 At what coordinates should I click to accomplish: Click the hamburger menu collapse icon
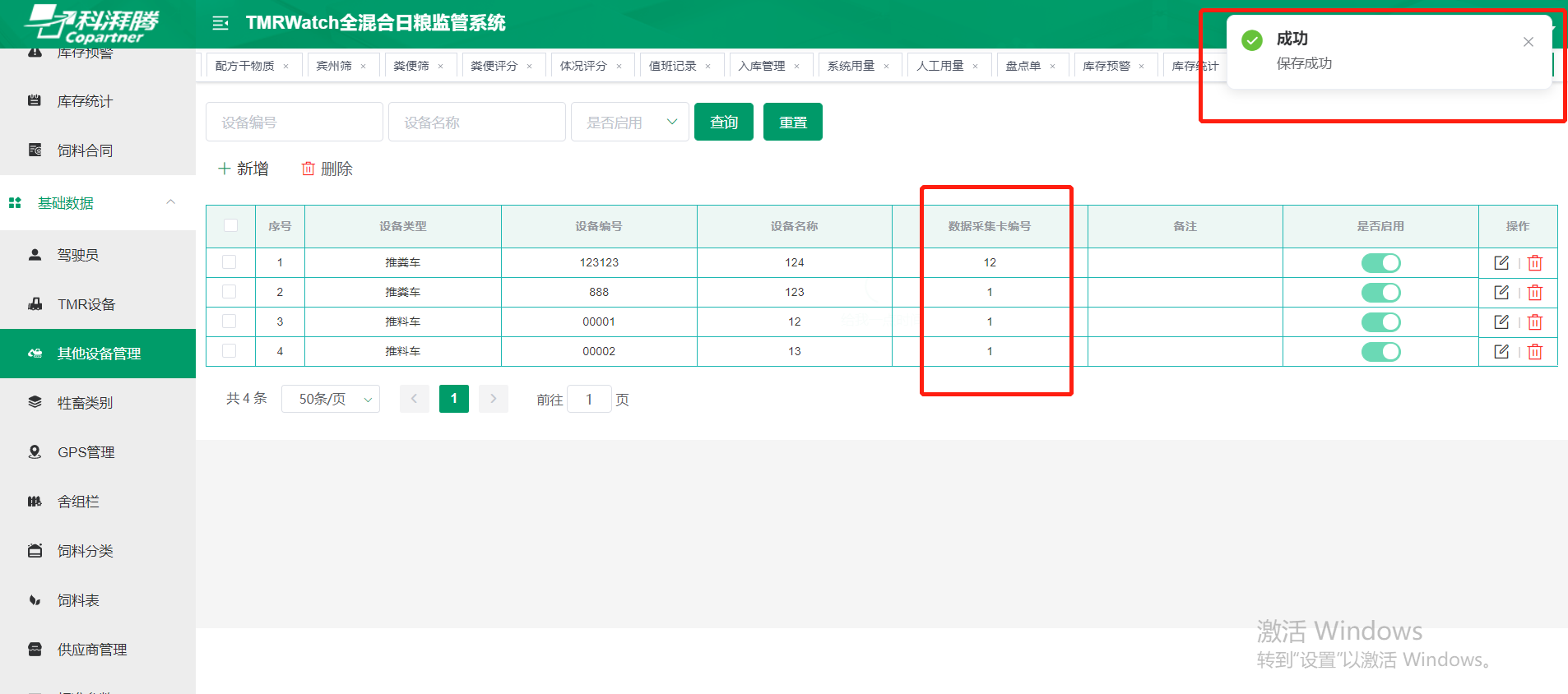[x=220, y=23]
